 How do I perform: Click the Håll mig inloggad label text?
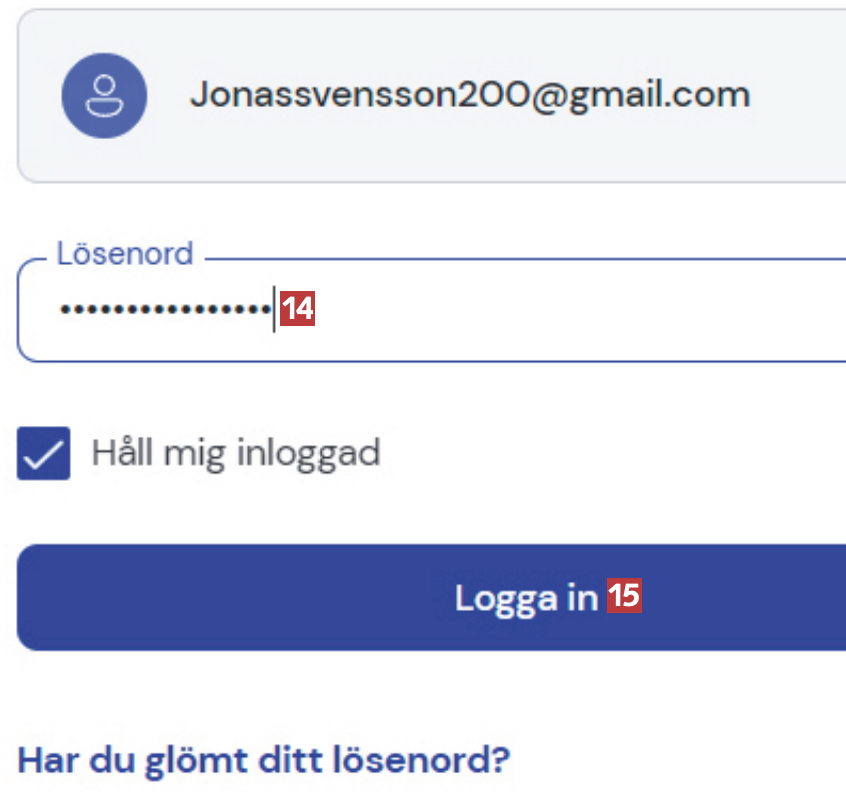[236, 453]
